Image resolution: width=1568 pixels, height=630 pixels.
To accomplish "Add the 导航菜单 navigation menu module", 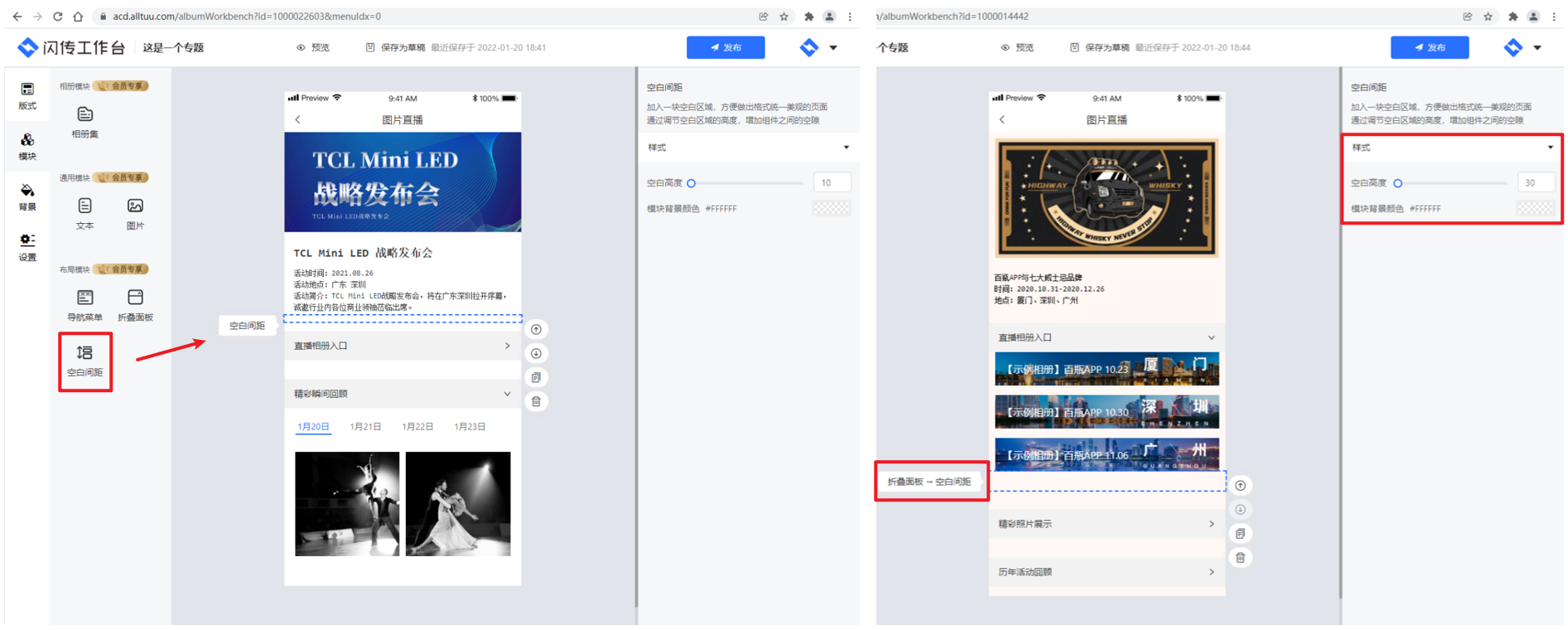I will click(84, 305).
